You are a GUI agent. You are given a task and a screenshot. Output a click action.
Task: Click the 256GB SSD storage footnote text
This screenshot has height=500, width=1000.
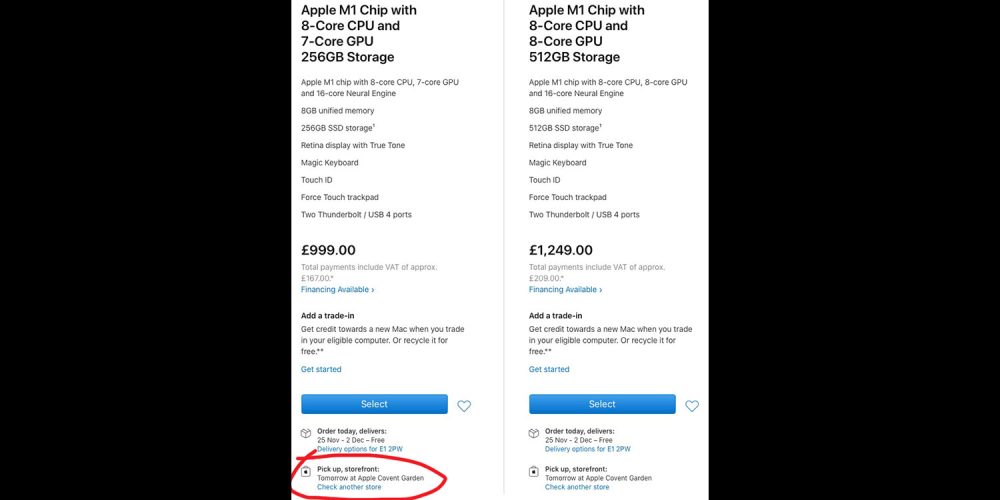(x=338, y=128)
